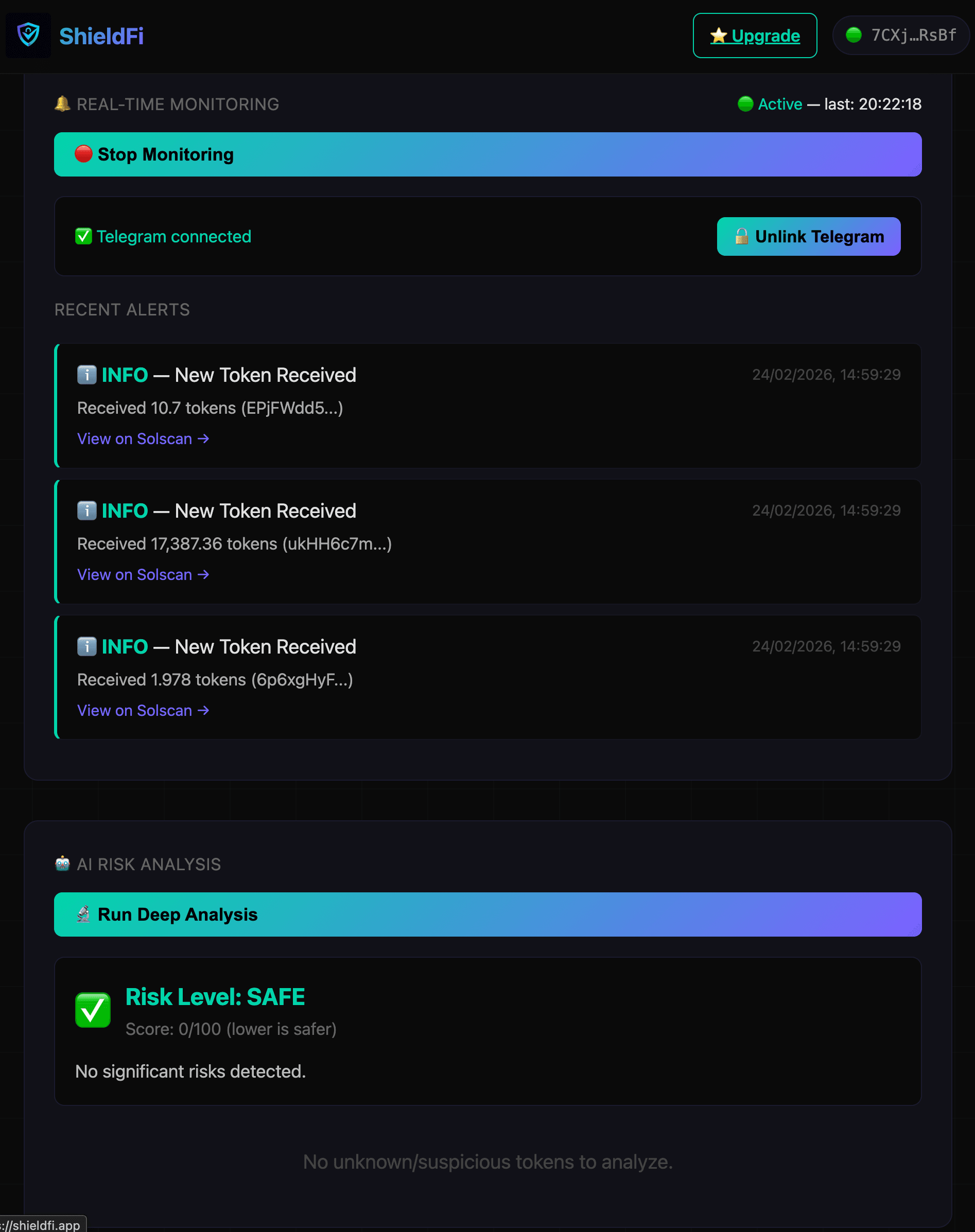The height and width of the screenshot is (1232, 975).
Task: Unlink the connected Telegram account
Action: pyautogui.click(x=808, y=236)
